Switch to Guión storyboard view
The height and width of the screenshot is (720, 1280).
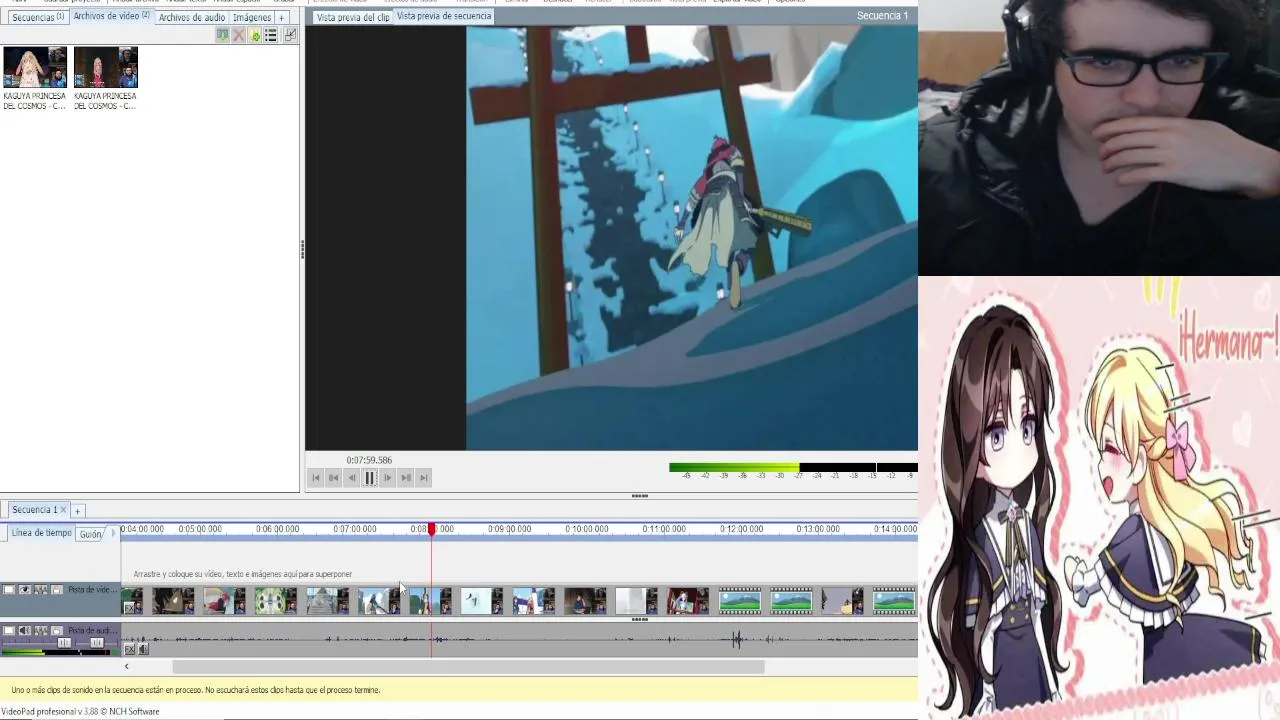pos(91,534)
